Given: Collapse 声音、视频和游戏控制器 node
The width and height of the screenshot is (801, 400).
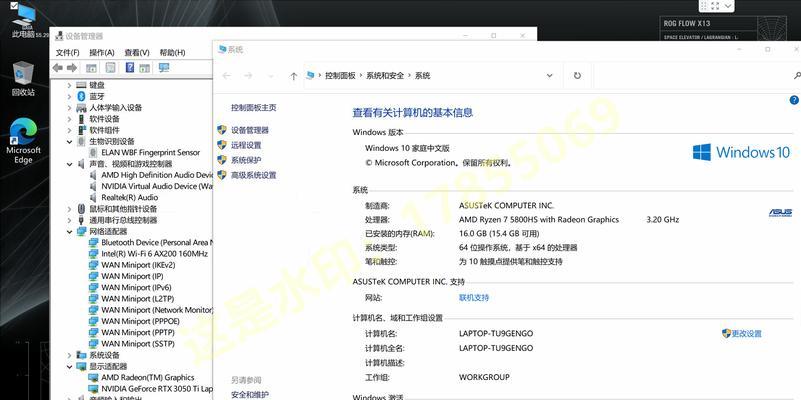Looking at the screenshot, I should (x=69, y=164).
